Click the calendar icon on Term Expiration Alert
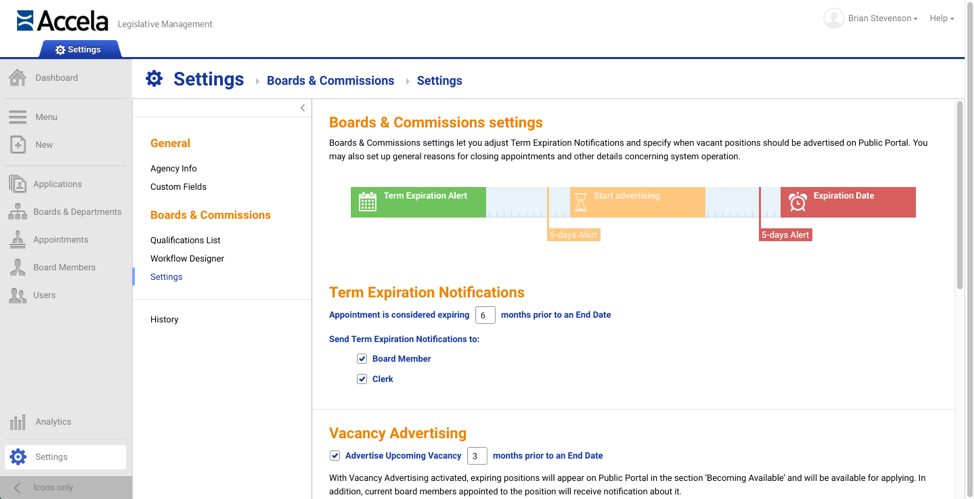Viewport: 974px width, 499px height. [x=368, y=202]
